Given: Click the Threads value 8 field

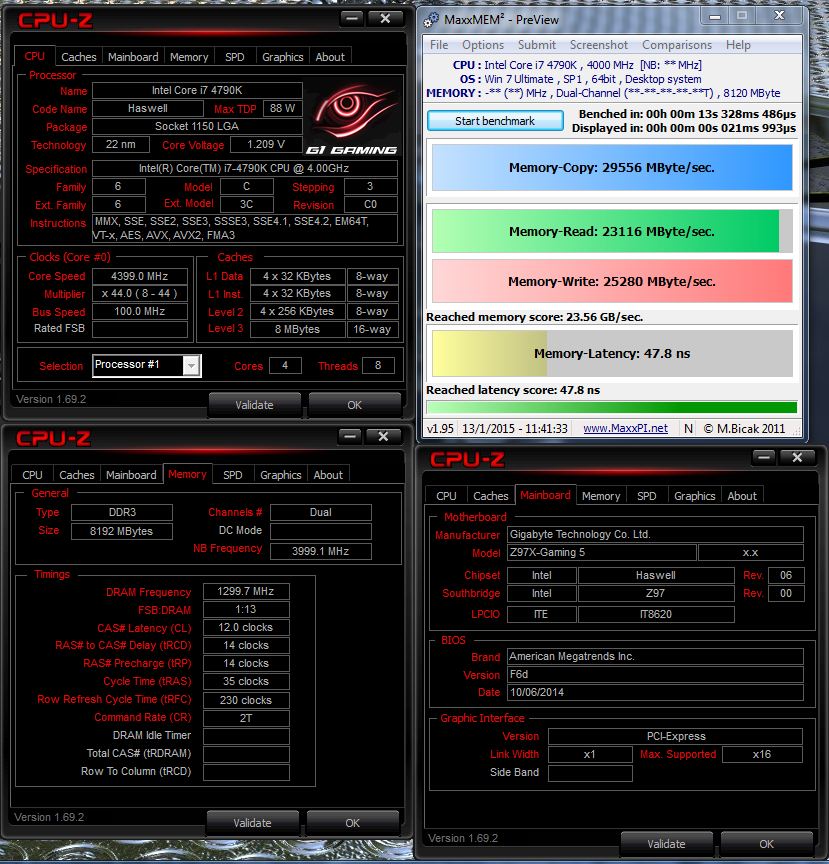Looking at the screenshot, I should (x=378, y=365).
